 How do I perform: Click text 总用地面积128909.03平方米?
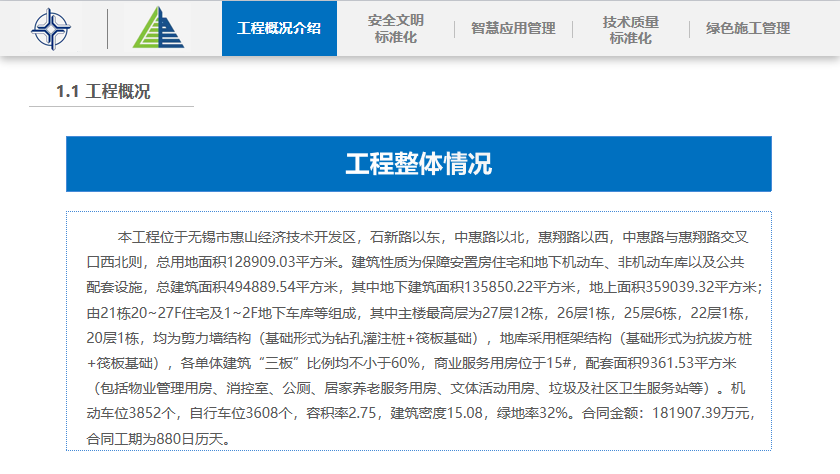coord(248,262)
